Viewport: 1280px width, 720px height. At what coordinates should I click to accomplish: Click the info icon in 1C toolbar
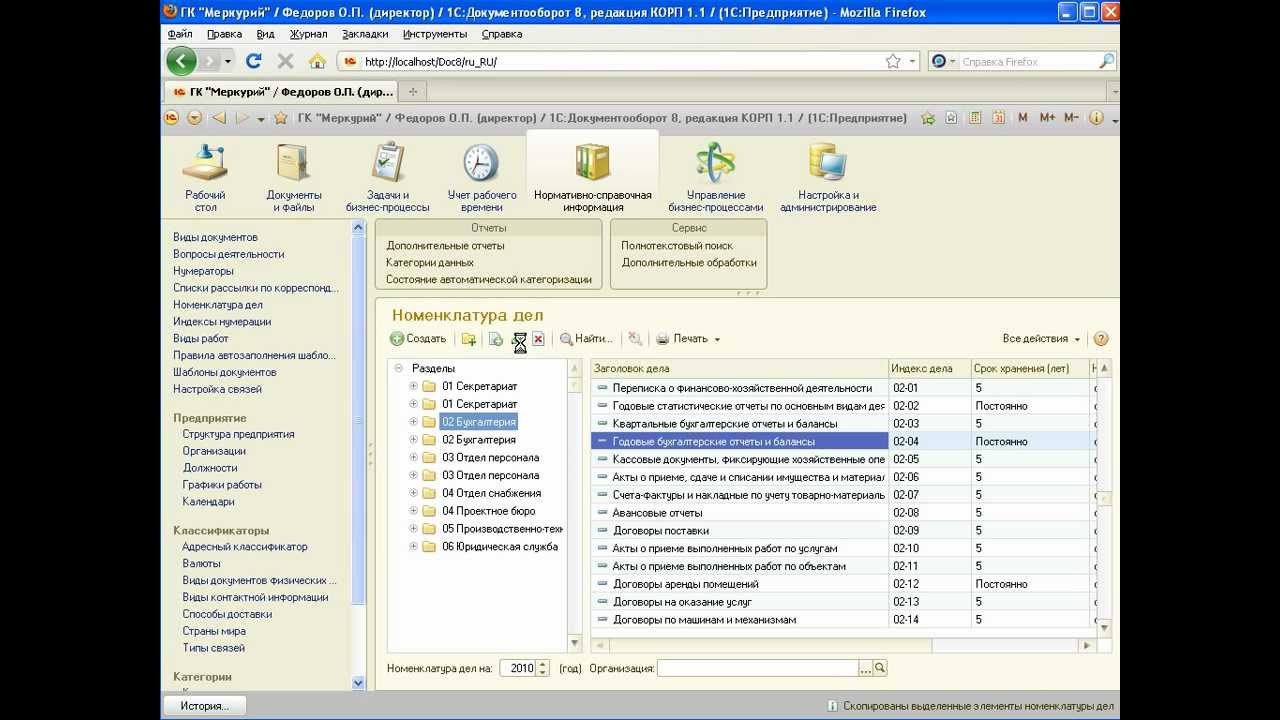pyautogui.click(x=1096, y=118)
